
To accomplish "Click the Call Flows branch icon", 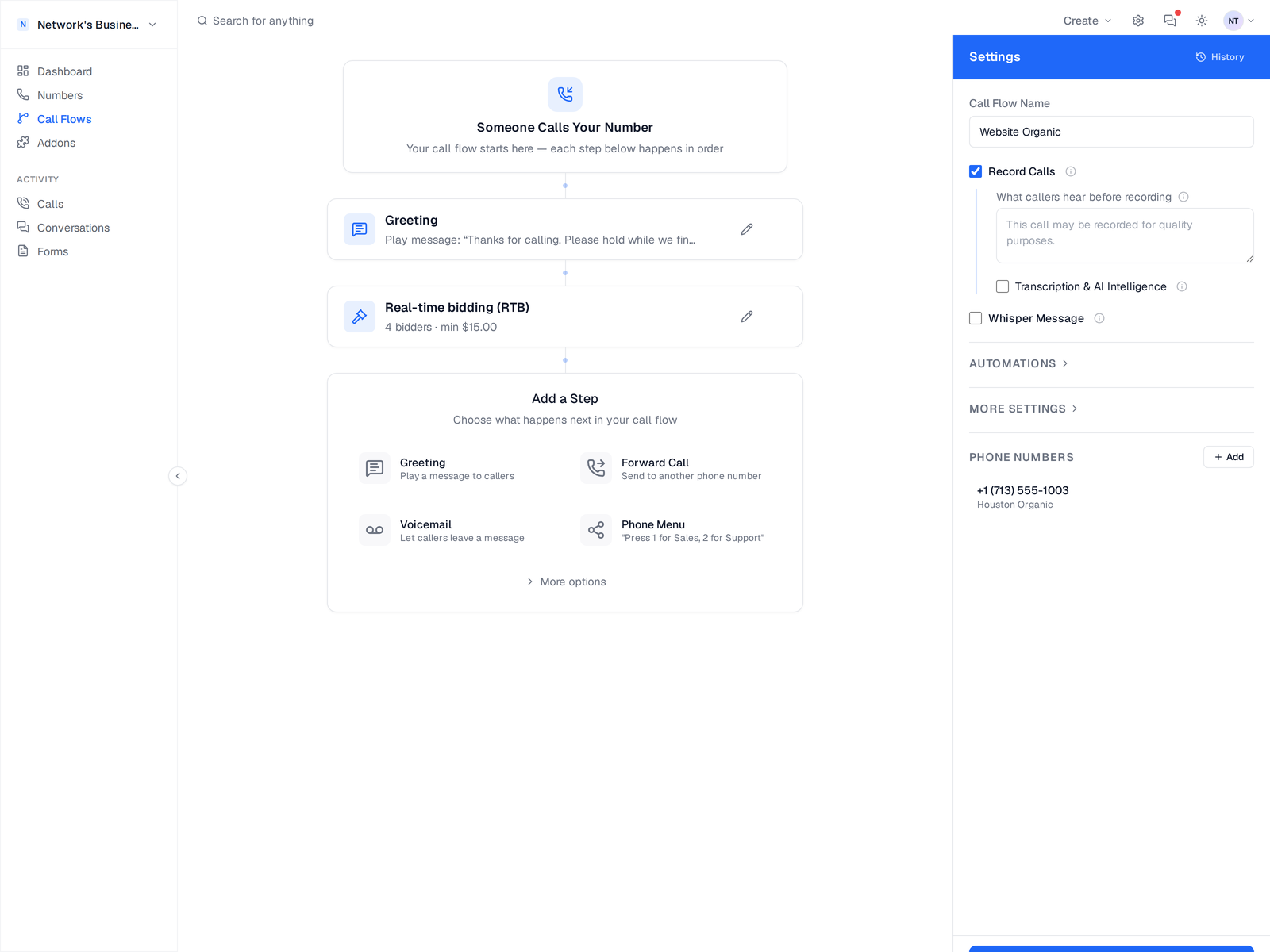I will 23,118.
